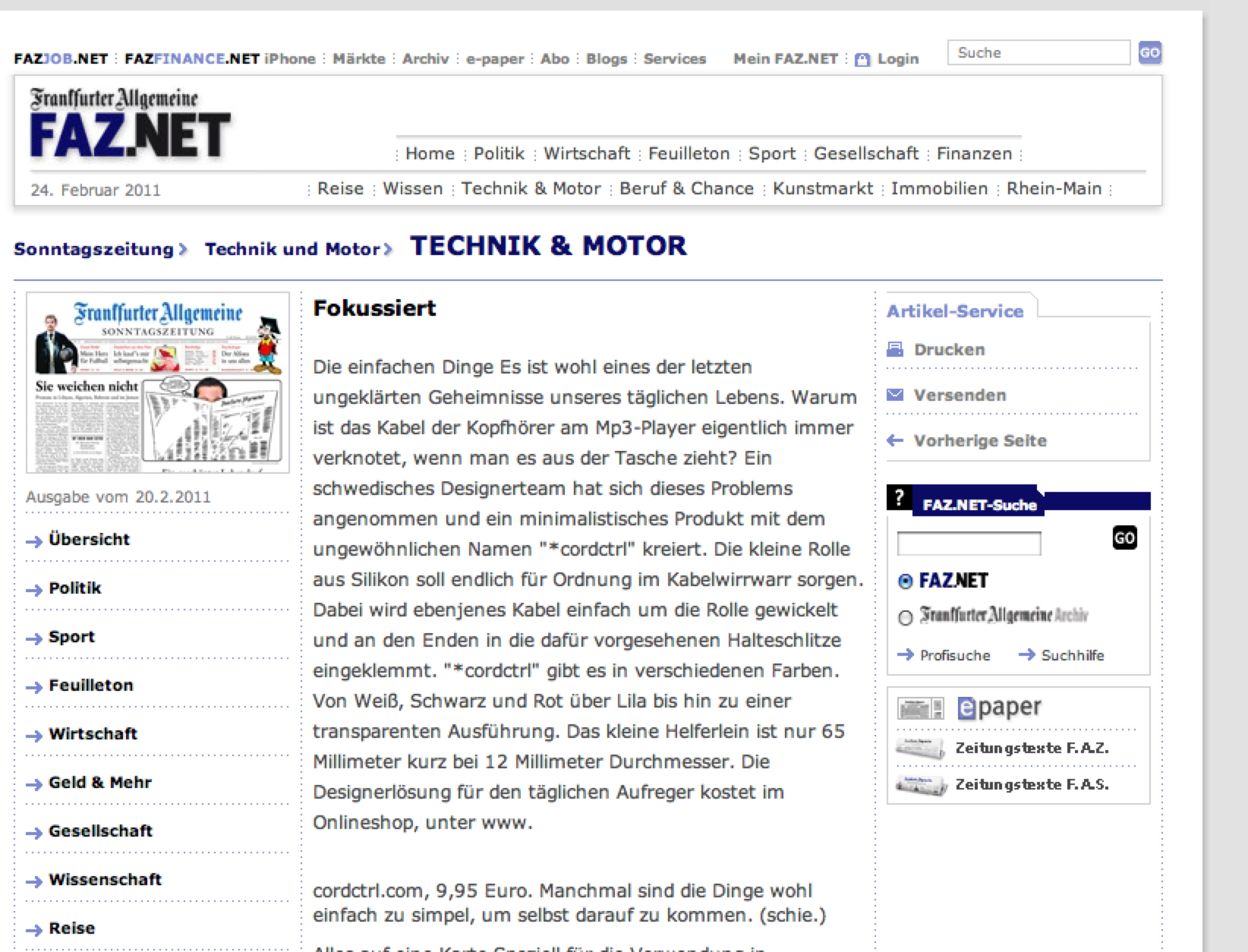The image size is (1248, 952).
Task: Open Wissen in the top navigation
Action: (412, 188)
